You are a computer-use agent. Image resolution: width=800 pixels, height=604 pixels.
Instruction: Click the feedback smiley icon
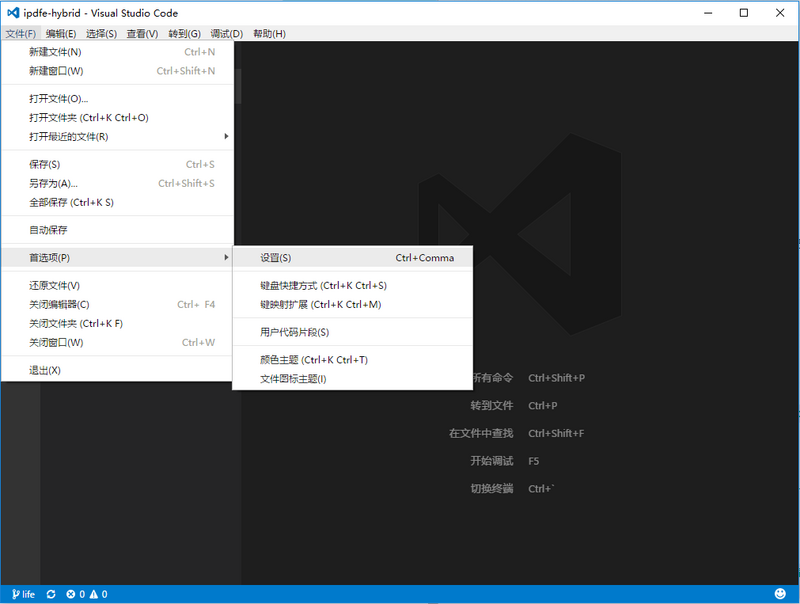pyautogui.click(x=780, y=593)
